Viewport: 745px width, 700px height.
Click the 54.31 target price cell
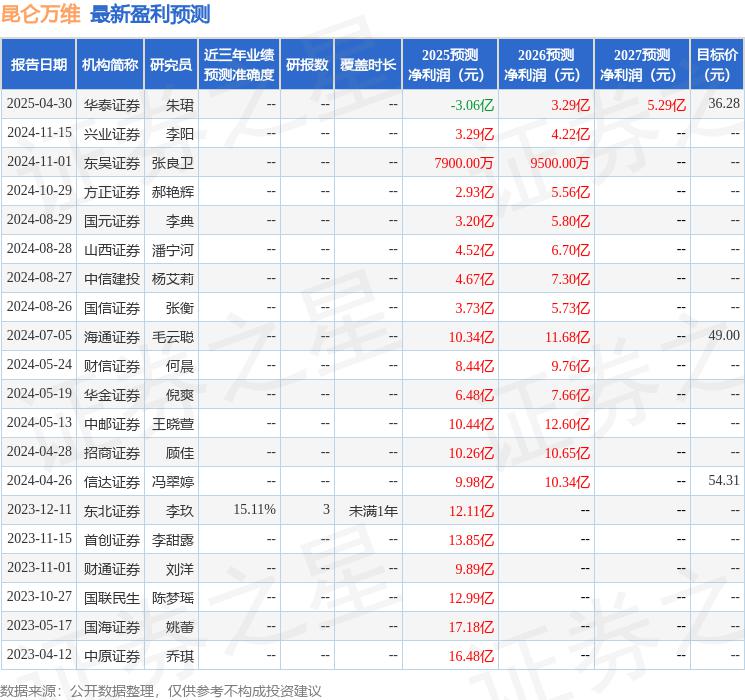coord(724,480)
